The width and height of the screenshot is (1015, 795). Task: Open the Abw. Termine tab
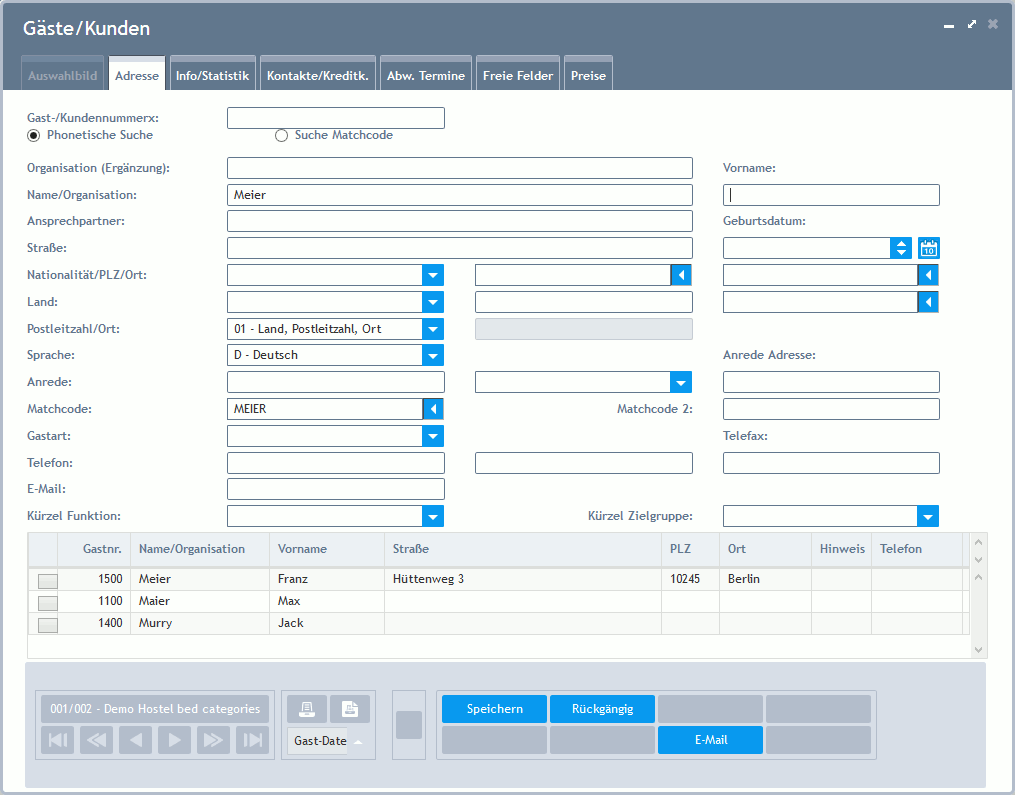pos(426,75)
